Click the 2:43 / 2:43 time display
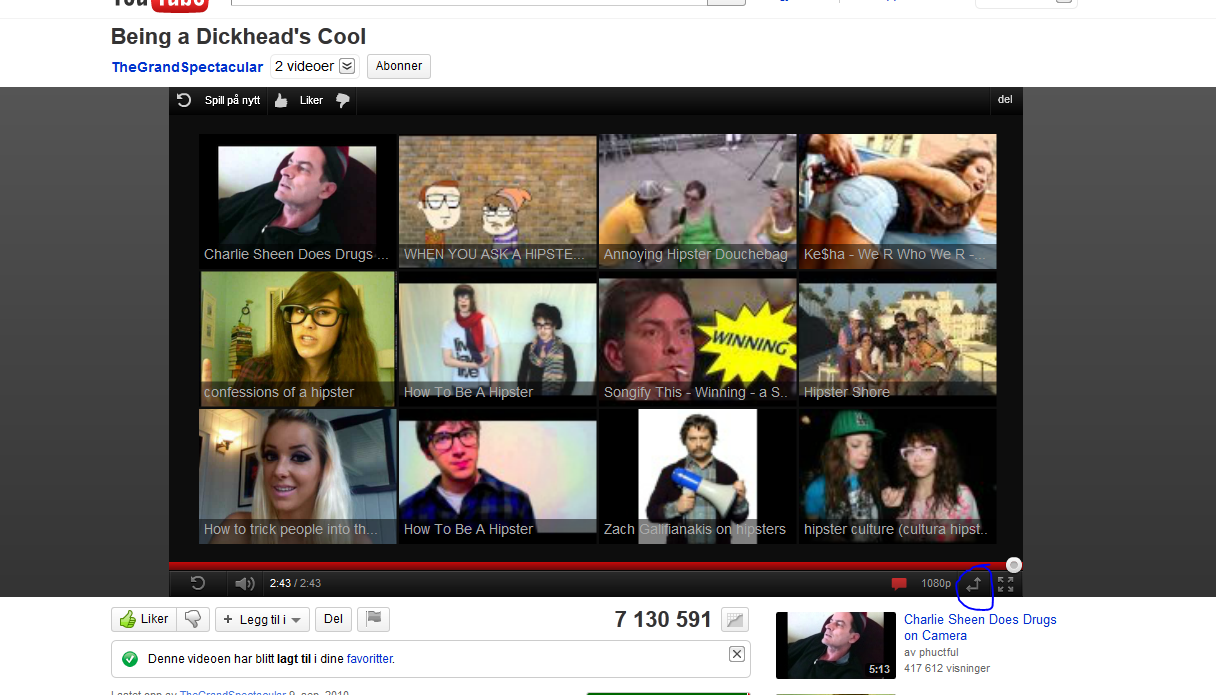This screenshot has width=1216, height=695. point(295,583)
